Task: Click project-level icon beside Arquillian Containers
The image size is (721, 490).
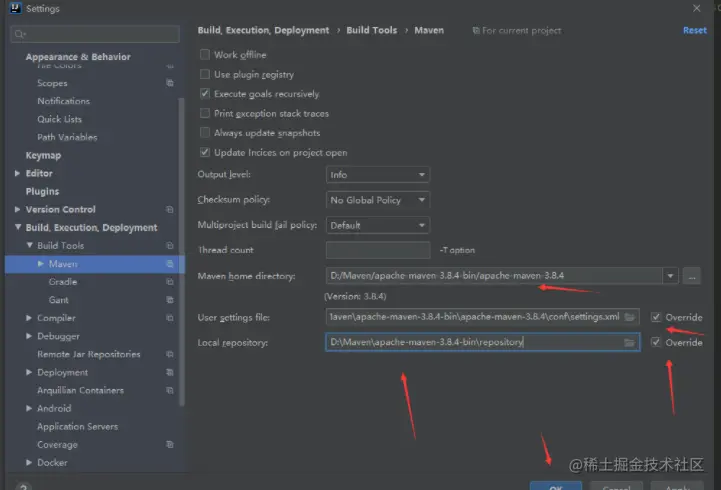Action: point(170,390)
